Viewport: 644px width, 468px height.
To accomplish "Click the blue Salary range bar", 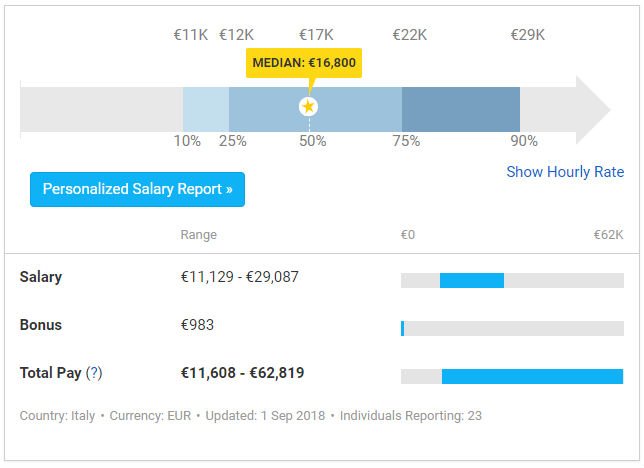I will coord(471,281).
